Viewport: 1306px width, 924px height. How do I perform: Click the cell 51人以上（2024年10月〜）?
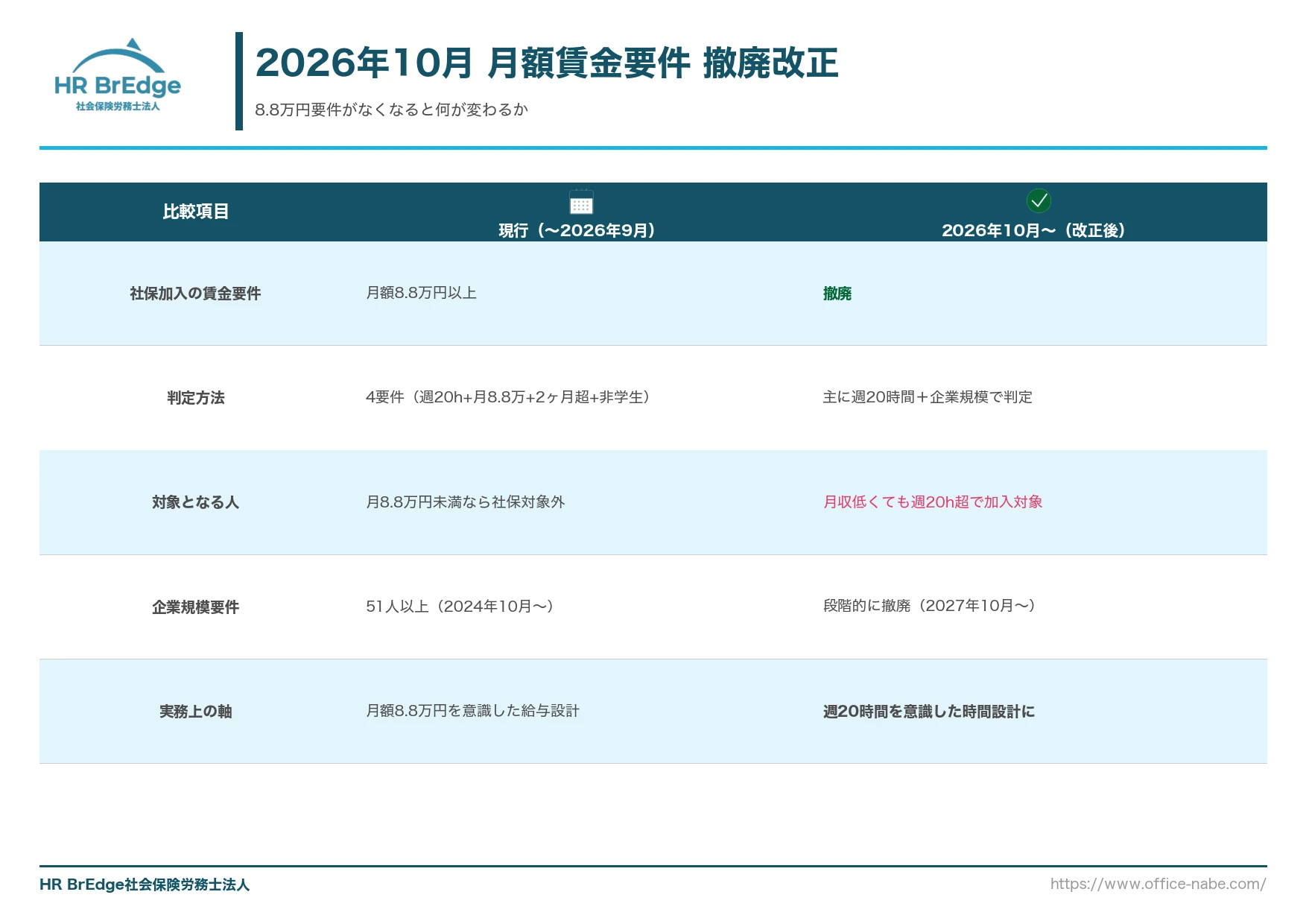[x=461, y=607]
